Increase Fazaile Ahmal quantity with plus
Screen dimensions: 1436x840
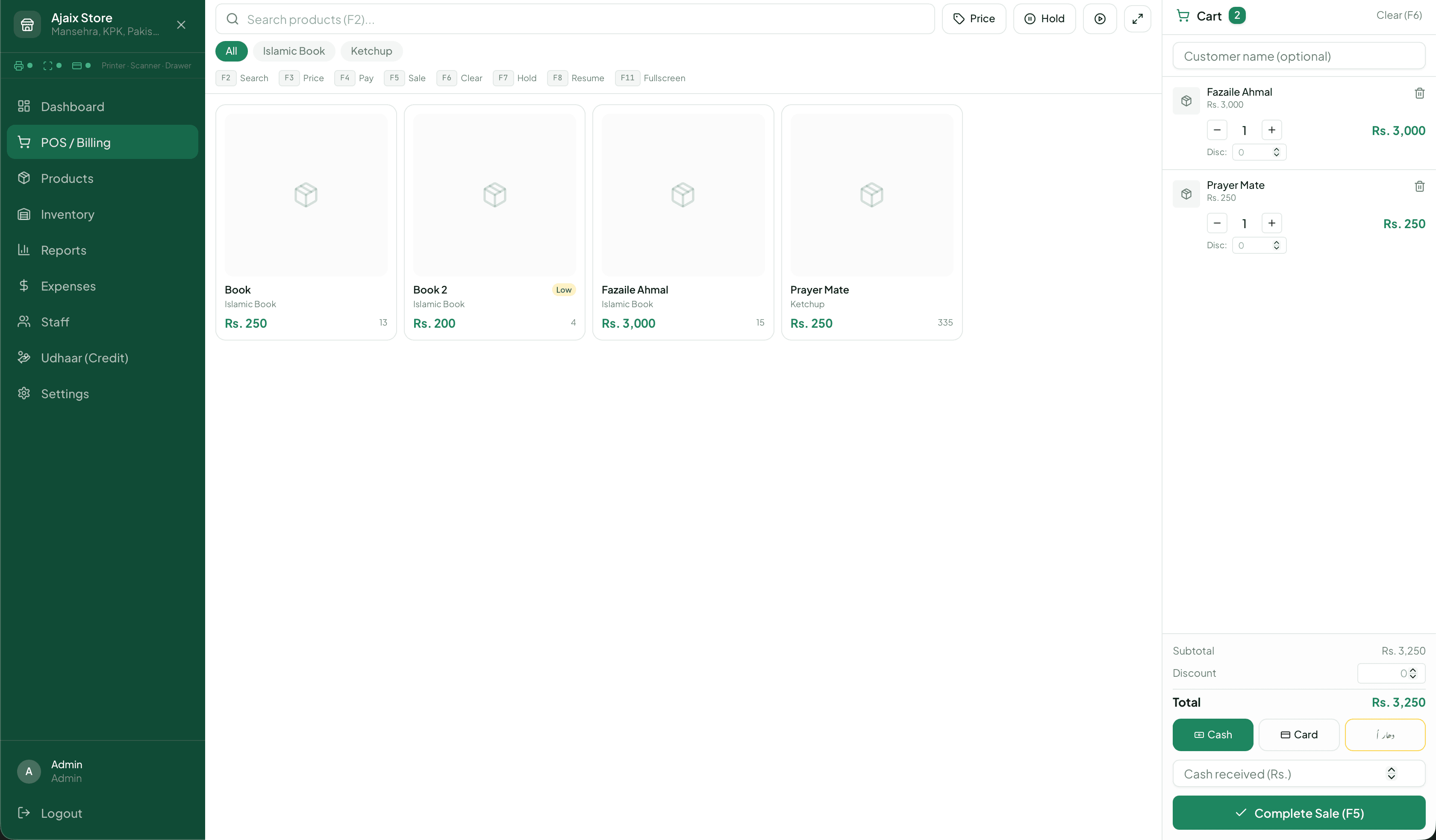pyautogui.click(x=1271, y=130)
